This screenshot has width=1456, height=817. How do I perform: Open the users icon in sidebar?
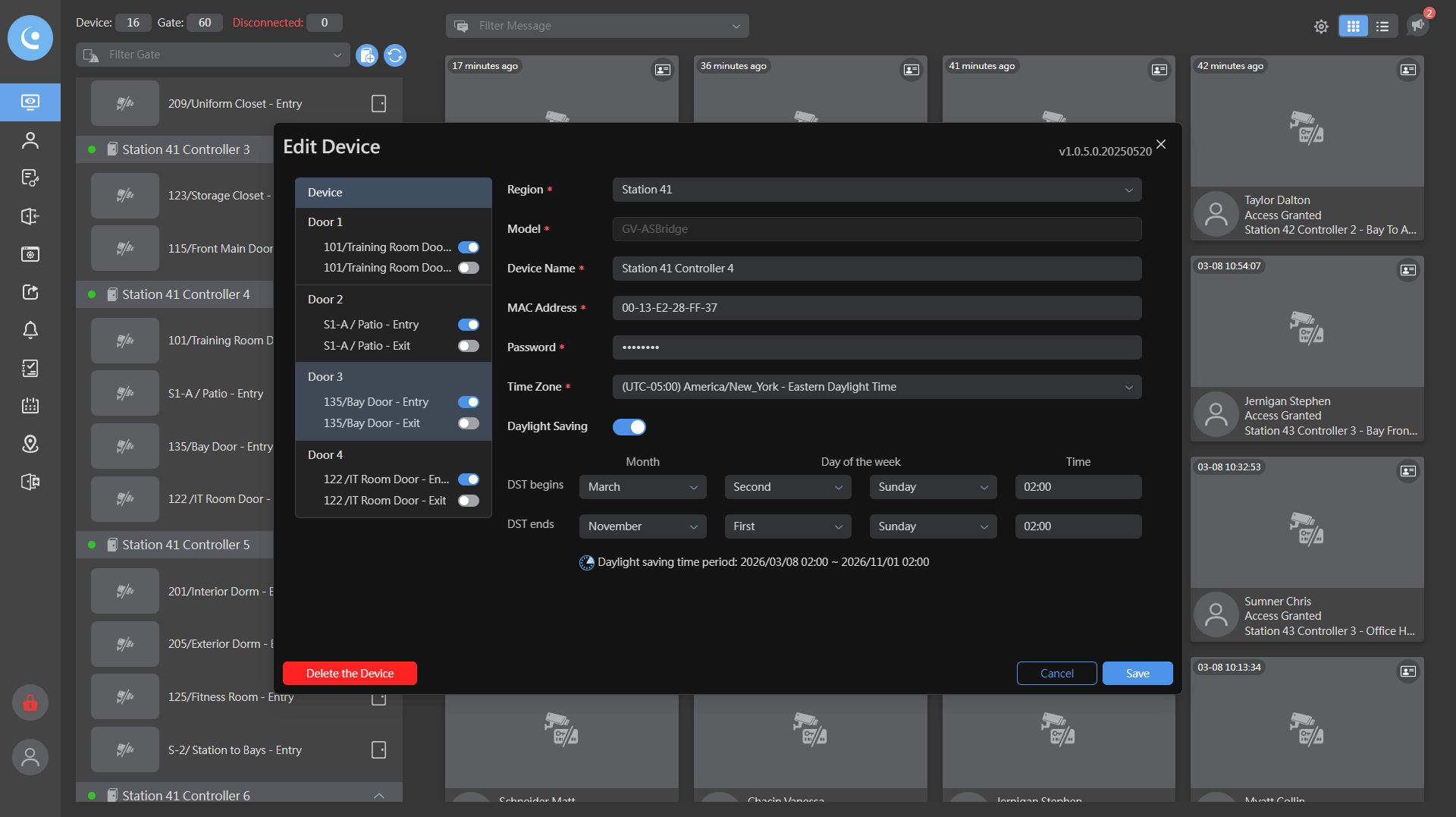[30, 140]
